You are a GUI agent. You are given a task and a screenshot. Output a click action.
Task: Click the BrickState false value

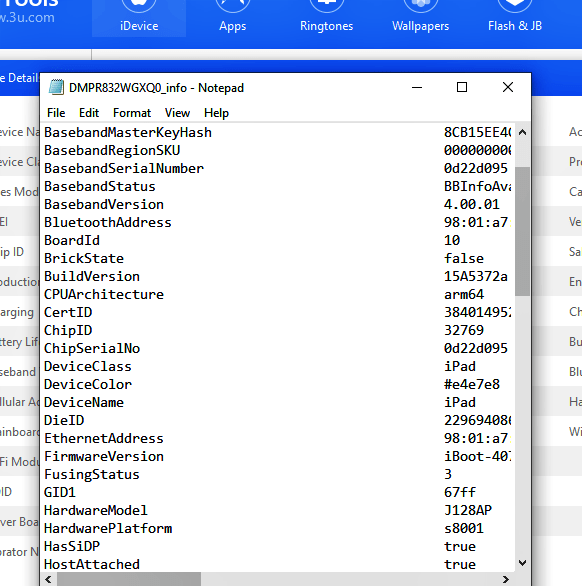464,258
